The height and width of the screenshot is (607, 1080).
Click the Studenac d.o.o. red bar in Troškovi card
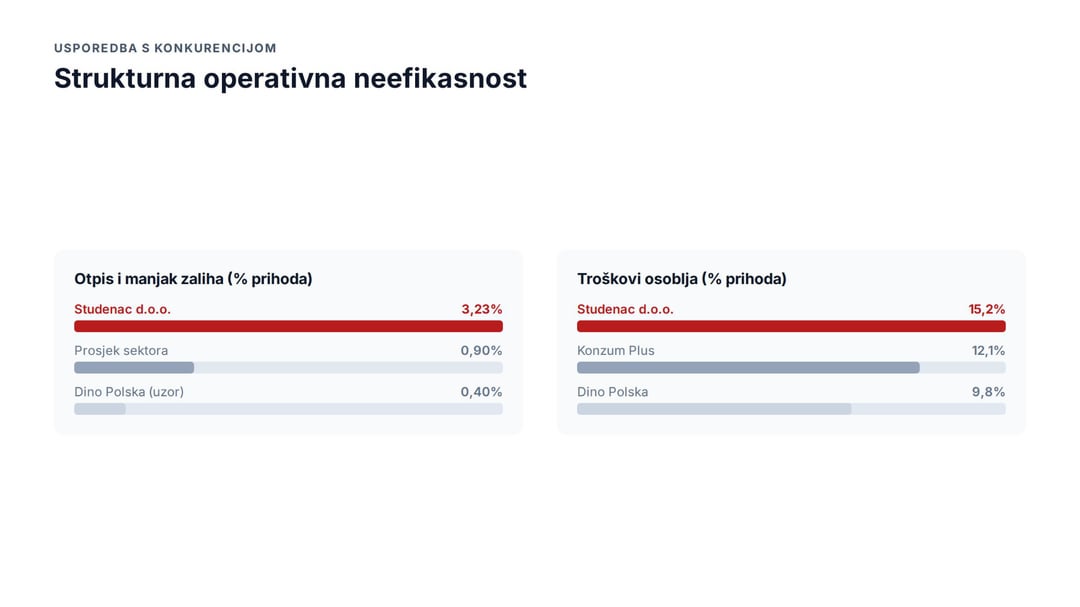[791, 327]
